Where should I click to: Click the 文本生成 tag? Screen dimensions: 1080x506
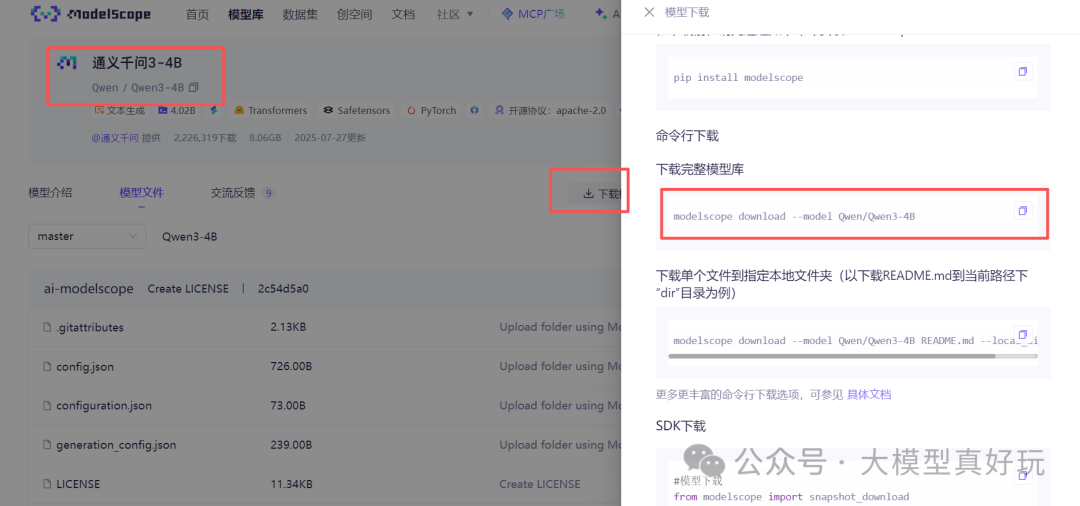pos(119,110)
